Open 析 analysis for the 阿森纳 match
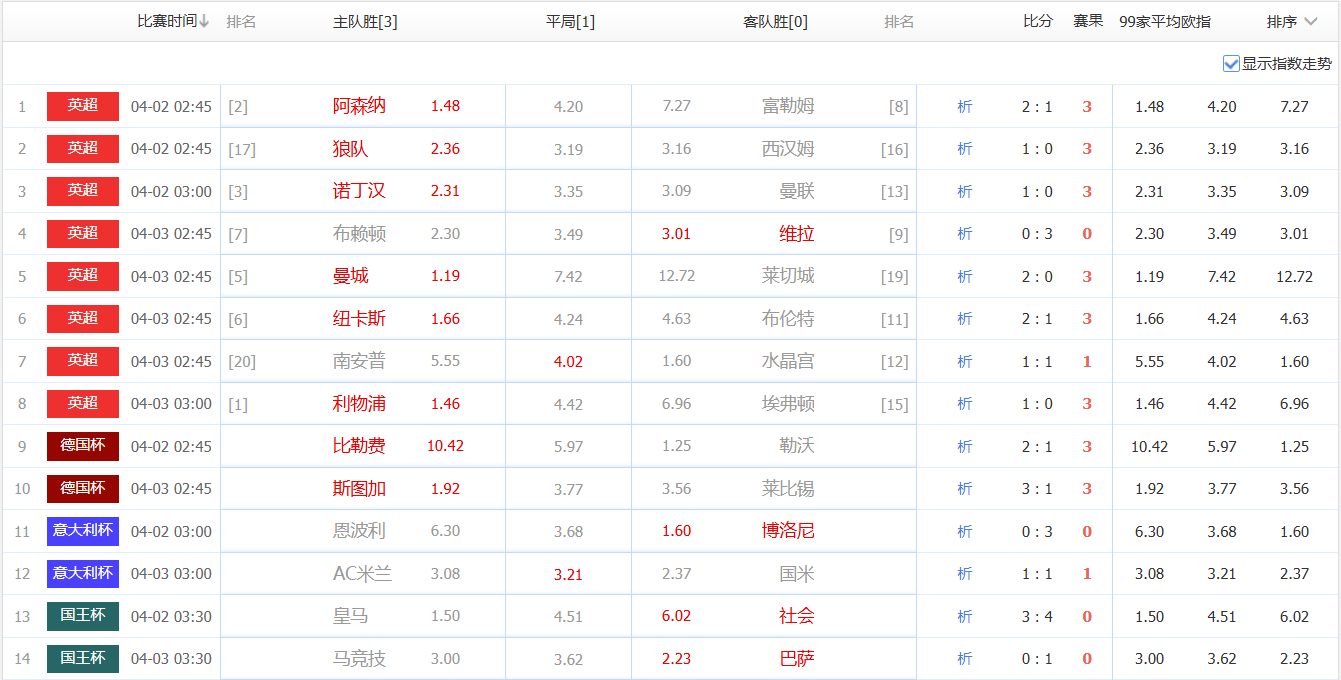1341x680 pixels. pyautogui.click(x=964, y=106)
